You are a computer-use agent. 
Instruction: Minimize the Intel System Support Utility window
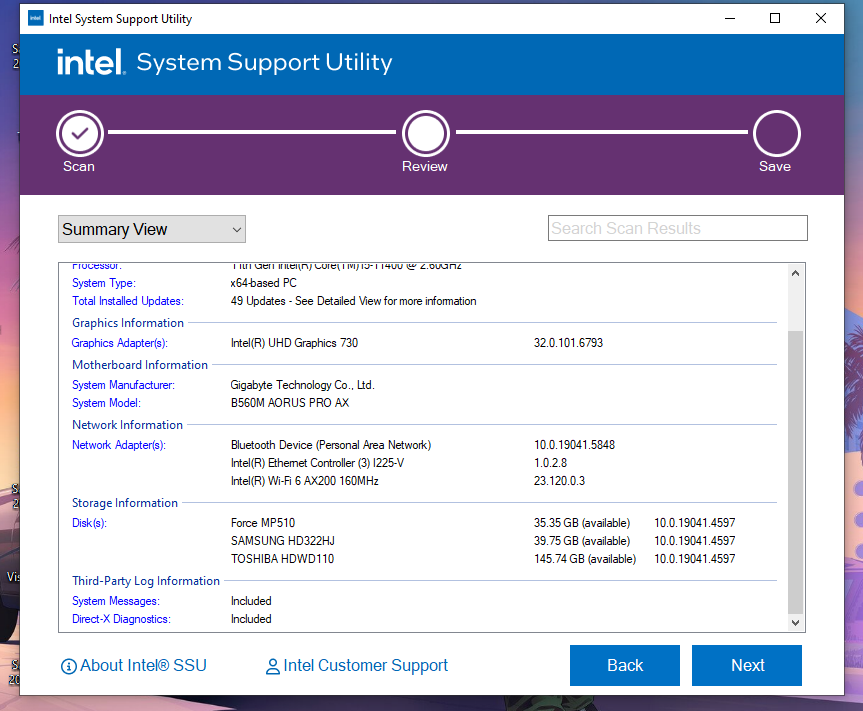tap(730, 18)
